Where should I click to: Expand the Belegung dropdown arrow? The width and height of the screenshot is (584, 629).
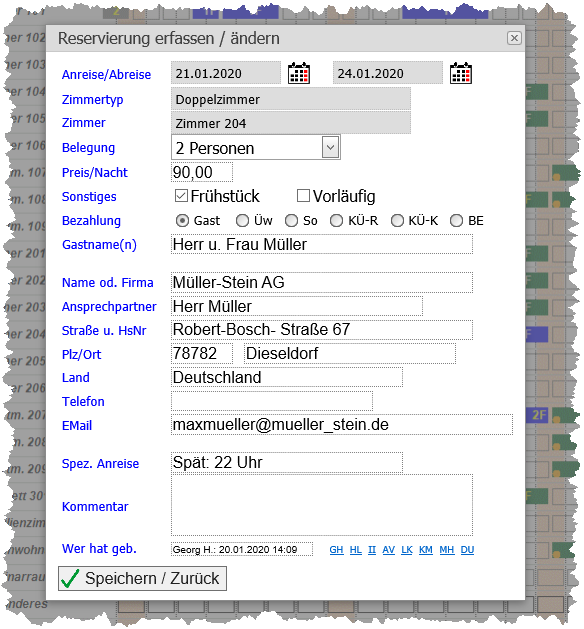coord(331,147)
